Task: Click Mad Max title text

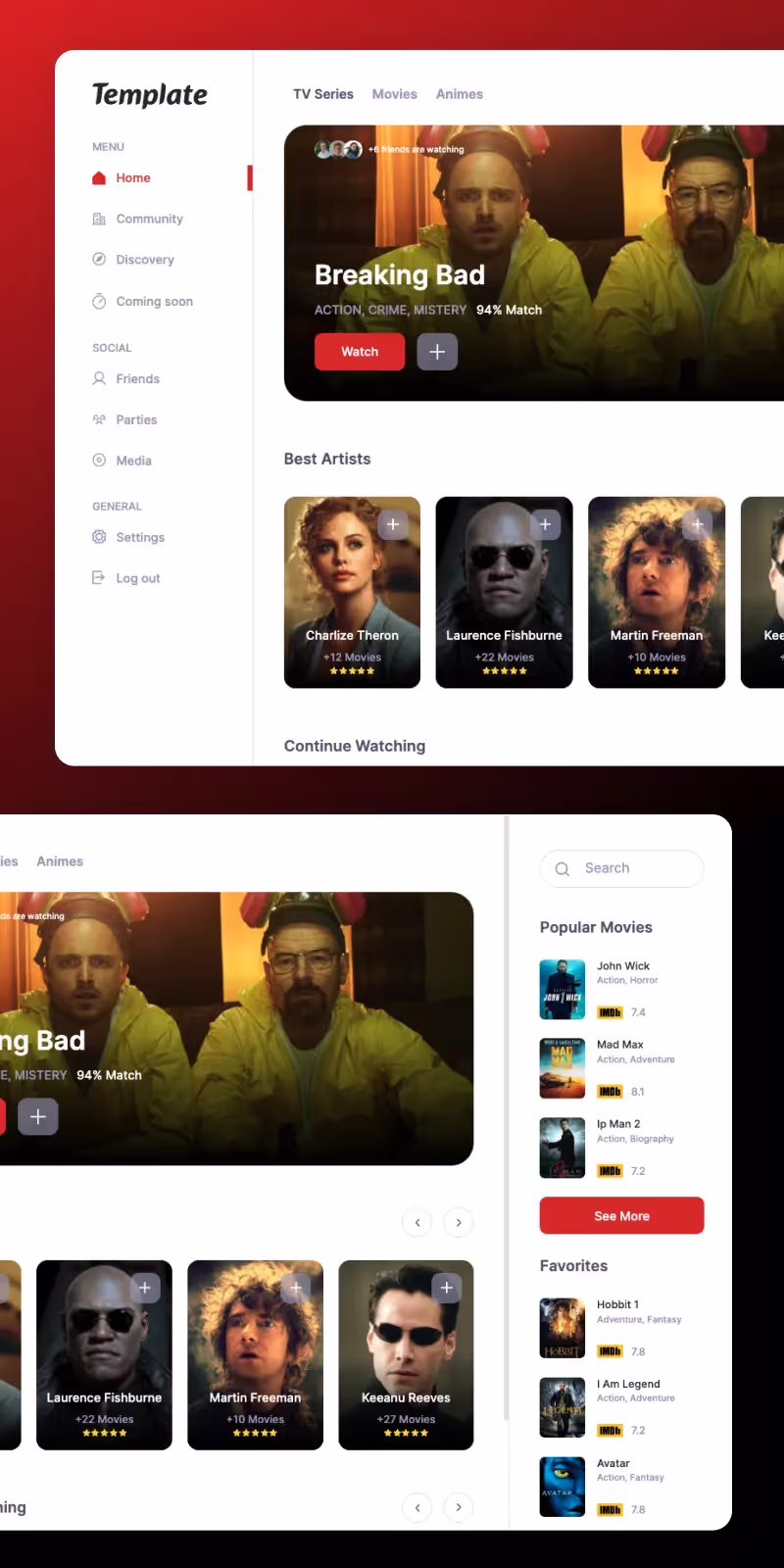Action: [620, 1045]
